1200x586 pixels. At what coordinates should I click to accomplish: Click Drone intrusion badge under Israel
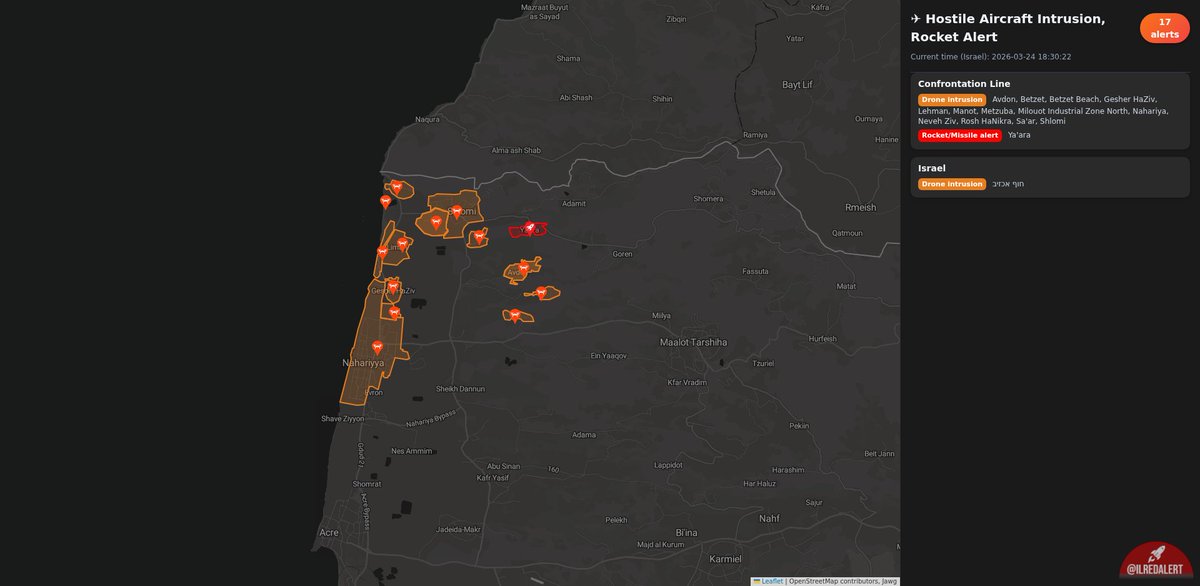952,184
